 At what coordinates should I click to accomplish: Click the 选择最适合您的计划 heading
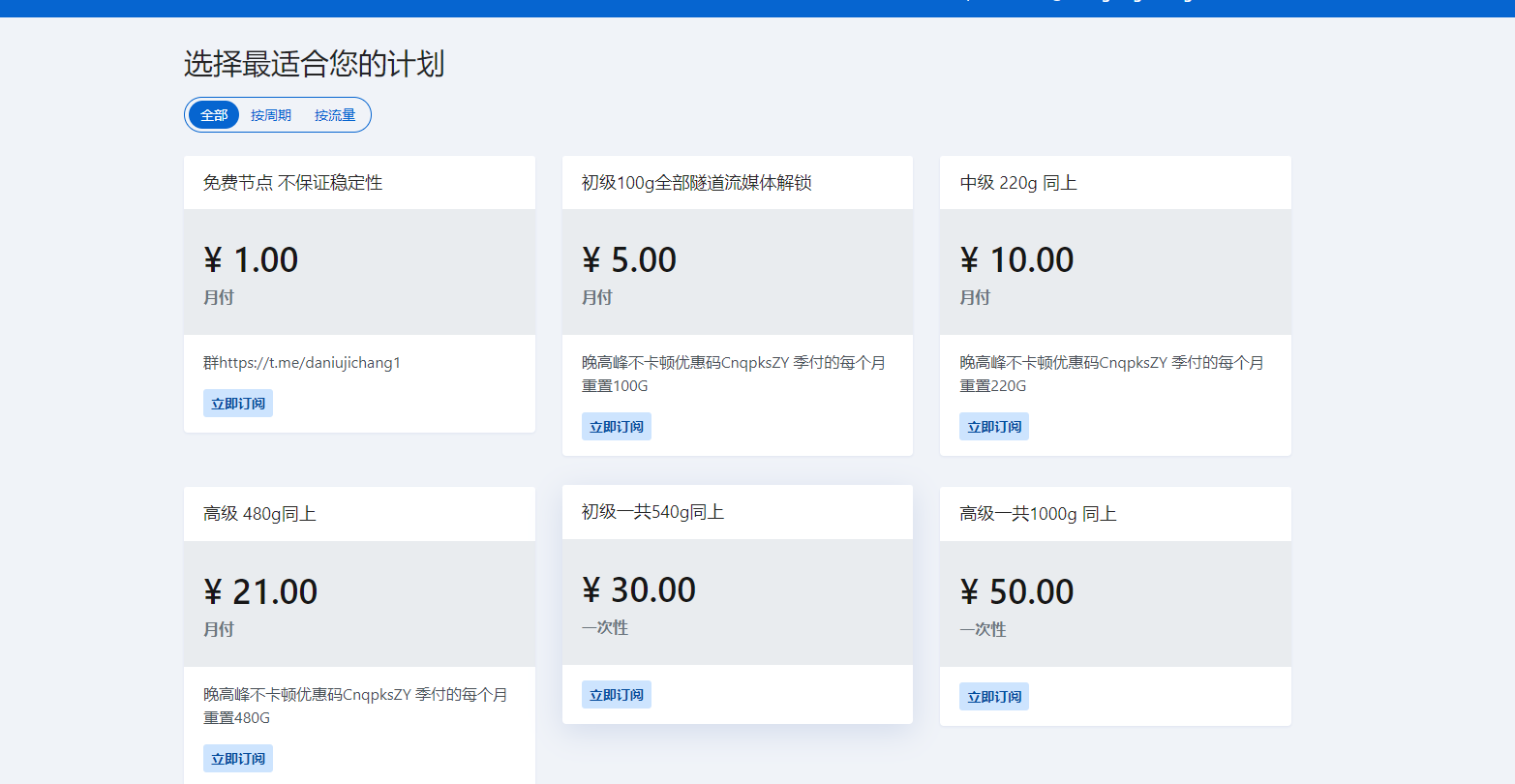[315, 64]
